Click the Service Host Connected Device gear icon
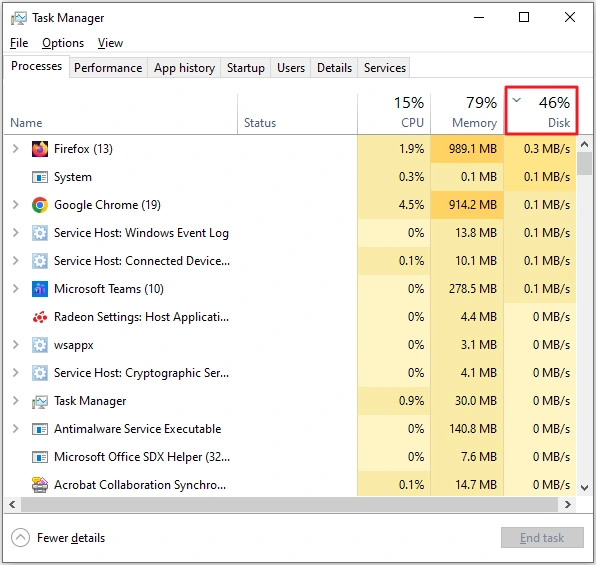The height and width of the screenshot is (565, 596). click(40, 261)
